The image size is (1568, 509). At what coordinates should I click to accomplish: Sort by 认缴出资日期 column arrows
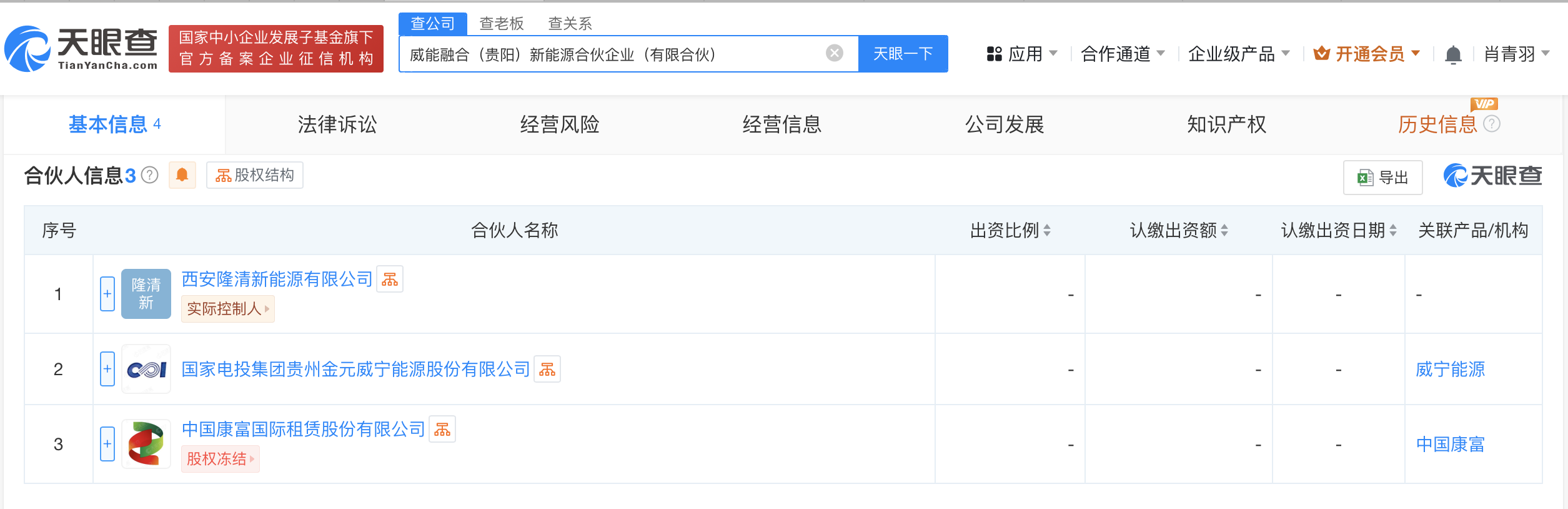1393,230
